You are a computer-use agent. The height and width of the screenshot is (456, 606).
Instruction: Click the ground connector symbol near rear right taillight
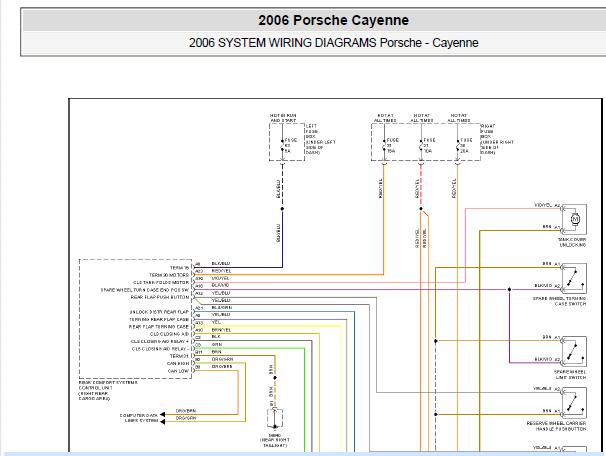[x=275, y=419]
